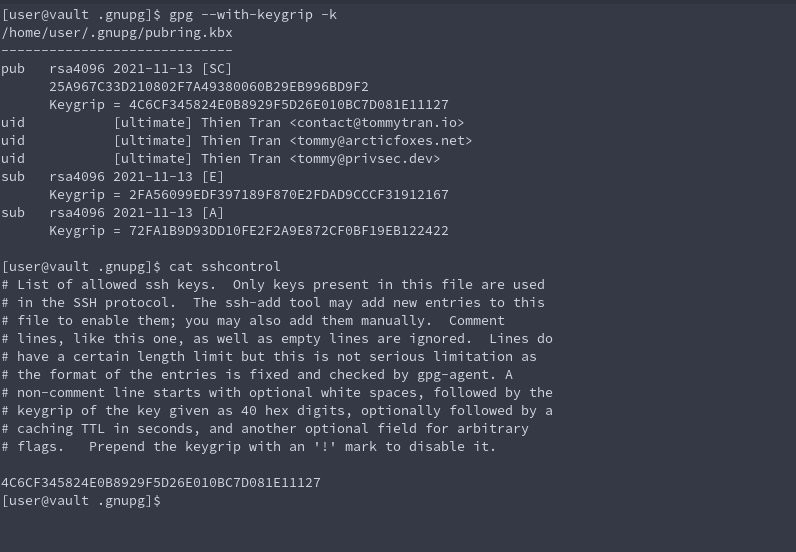The height and width of the screenshot is (552, 796).
Task: Click the 'pub' label of the primary key
Action: (x=13, y=69)
